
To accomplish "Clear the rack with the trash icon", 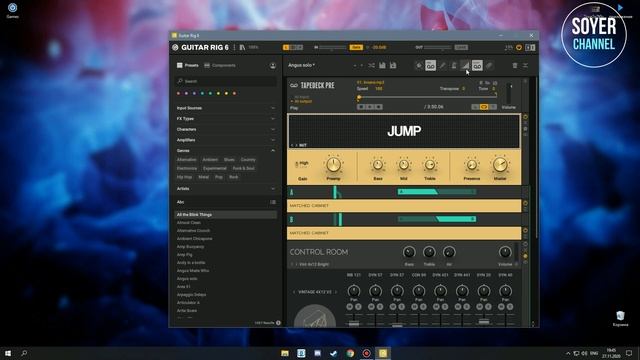I will tap(515, 65).
